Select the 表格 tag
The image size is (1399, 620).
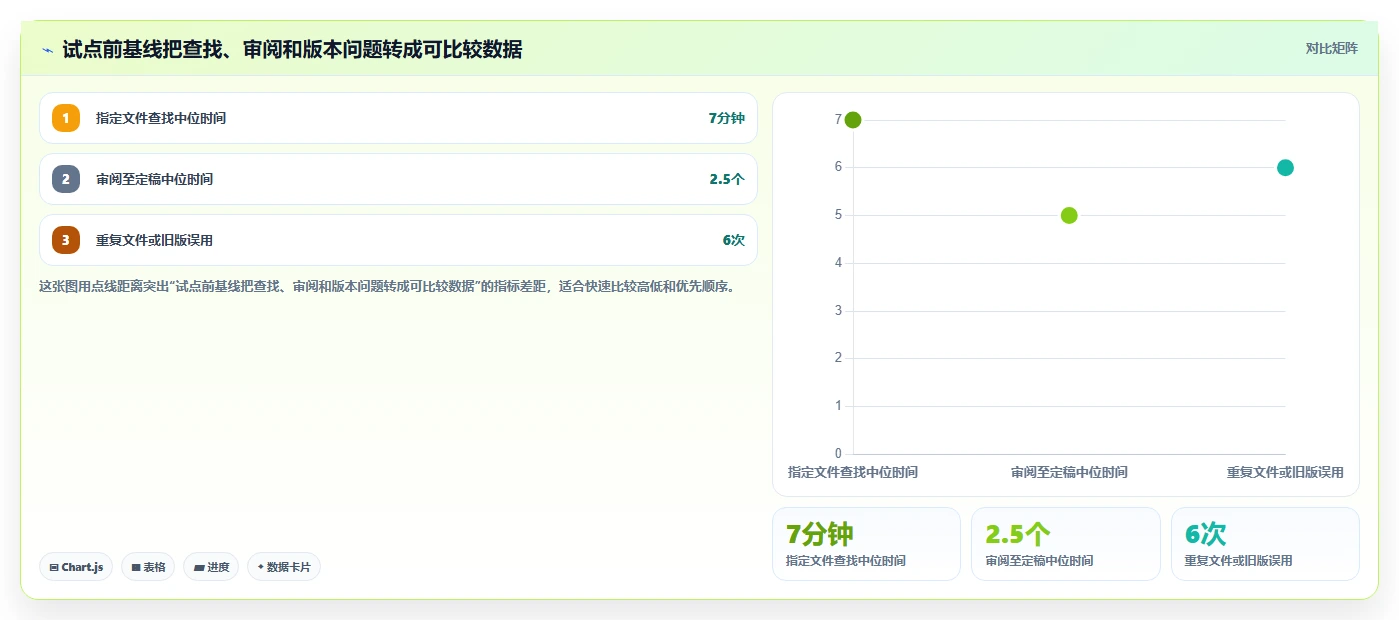point(148,567)
